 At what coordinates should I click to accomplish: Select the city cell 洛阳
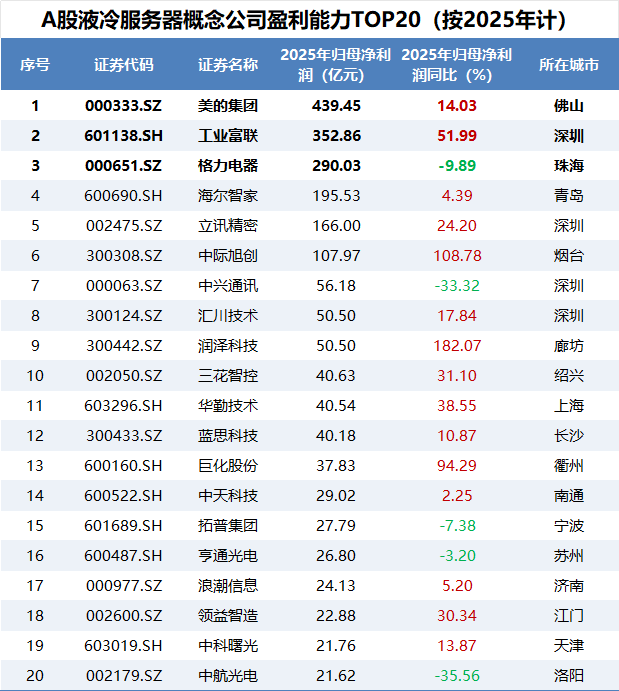coord(569,675)
